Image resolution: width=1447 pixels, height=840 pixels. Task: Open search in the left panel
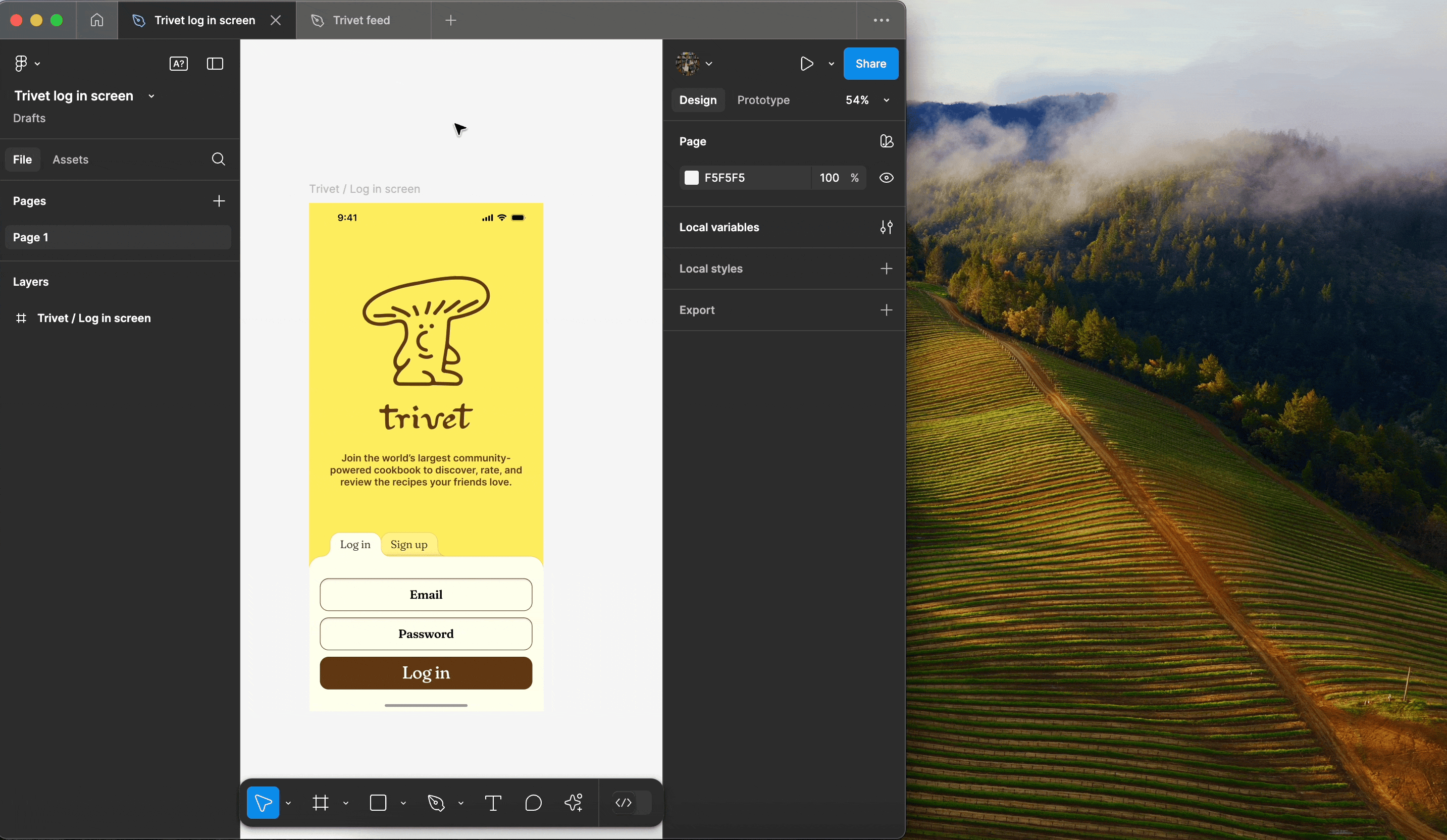[218, 159]
